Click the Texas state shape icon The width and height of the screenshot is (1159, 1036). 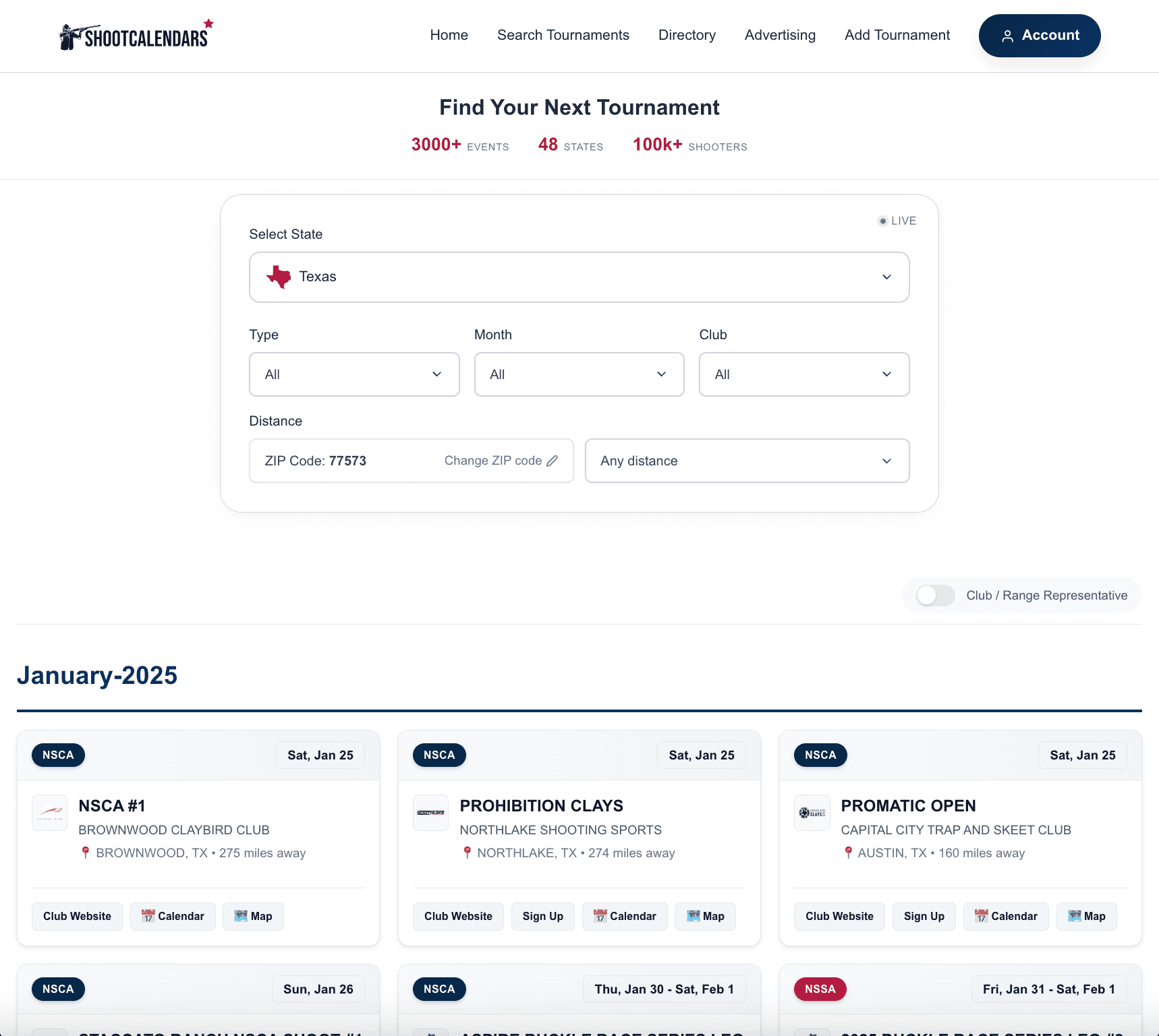click(x=279, y=277)
